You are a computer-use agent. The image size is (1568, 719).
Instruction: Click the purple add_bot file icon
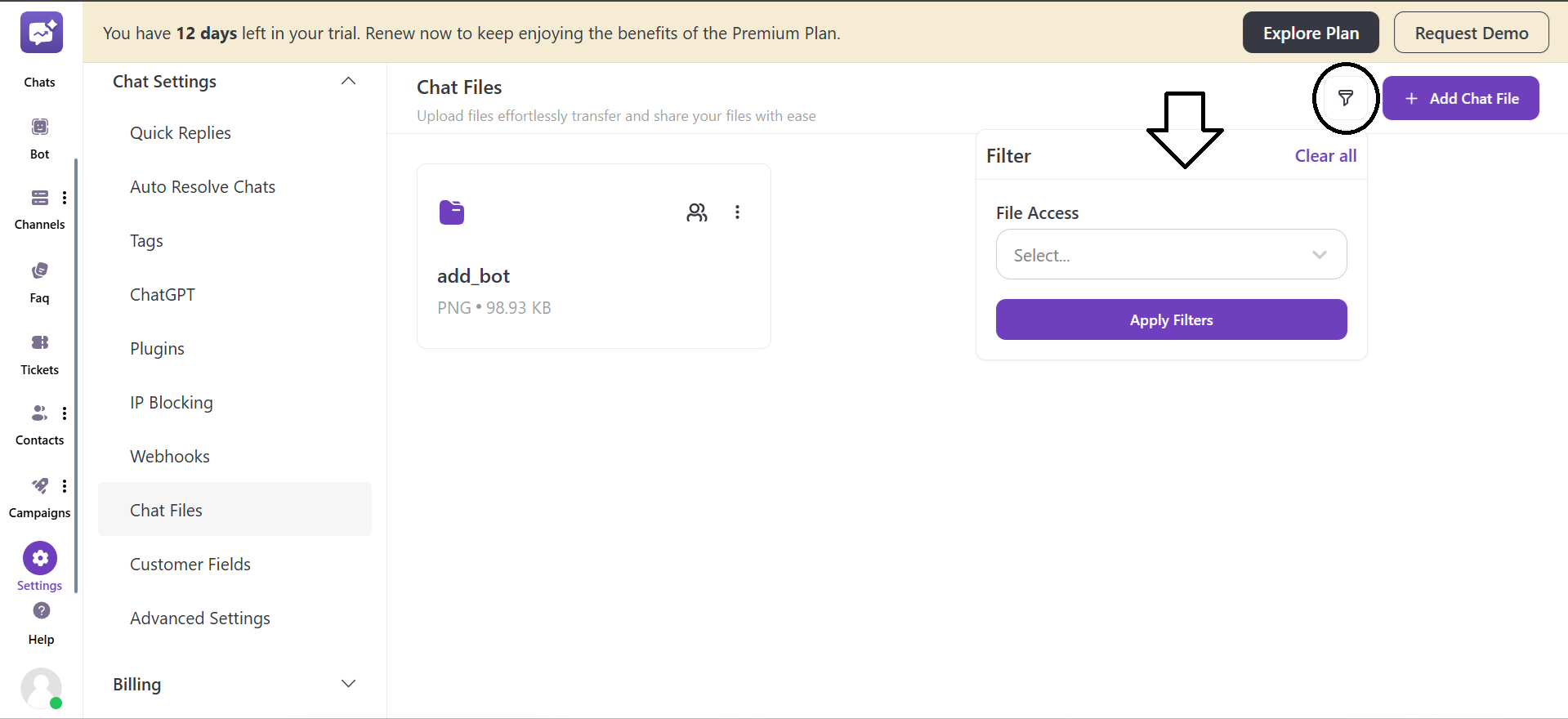click(452, 212)
